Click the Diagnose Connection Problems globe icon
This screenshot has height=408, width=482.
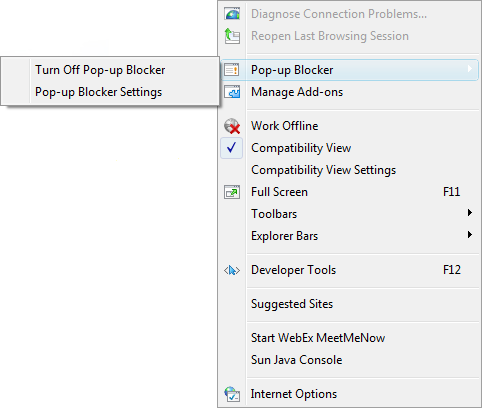232,14
